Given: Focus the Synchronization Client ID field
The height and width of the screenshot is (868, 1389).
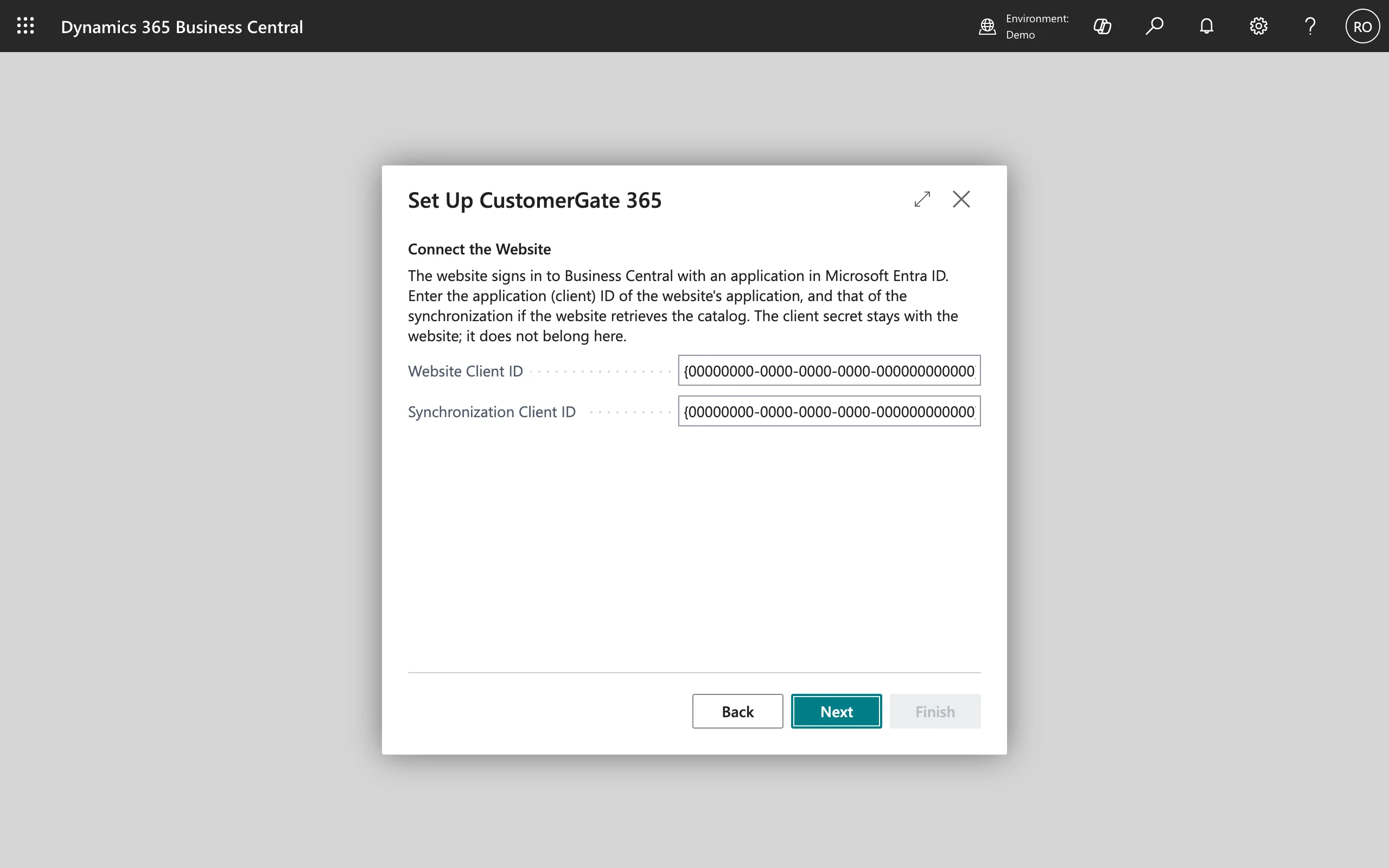Looking at the screenshot, I should (829, 411).
